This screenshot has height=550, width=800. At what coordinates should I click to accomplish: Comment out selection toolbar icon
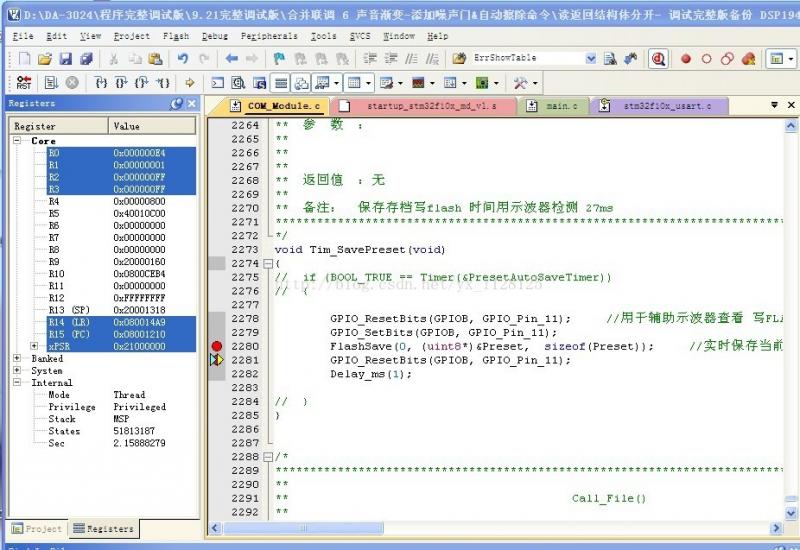coord(411,59)
